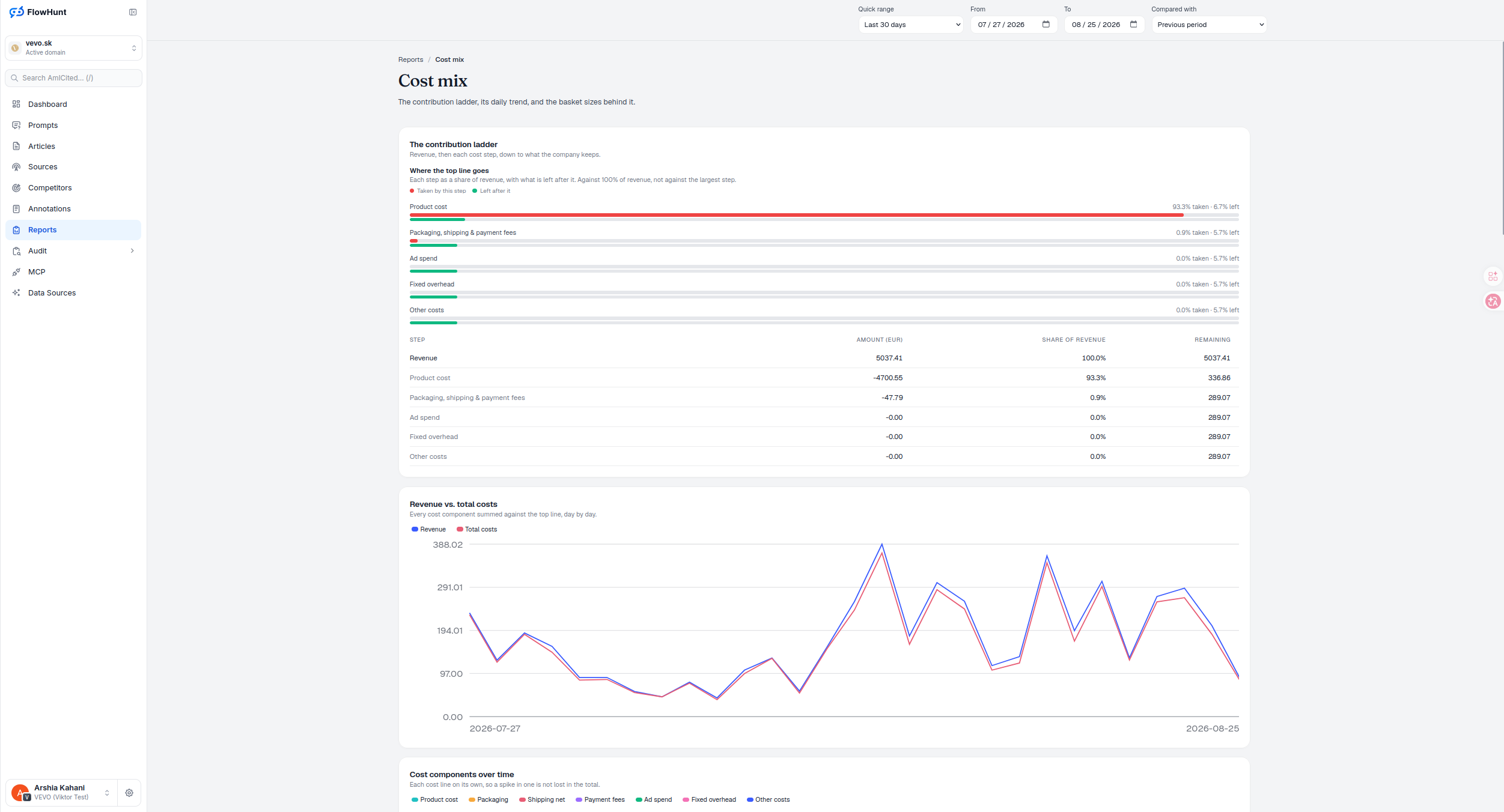Focus the Search AmICited input field
Screen dimensions: 1504x812
point(74,78)
